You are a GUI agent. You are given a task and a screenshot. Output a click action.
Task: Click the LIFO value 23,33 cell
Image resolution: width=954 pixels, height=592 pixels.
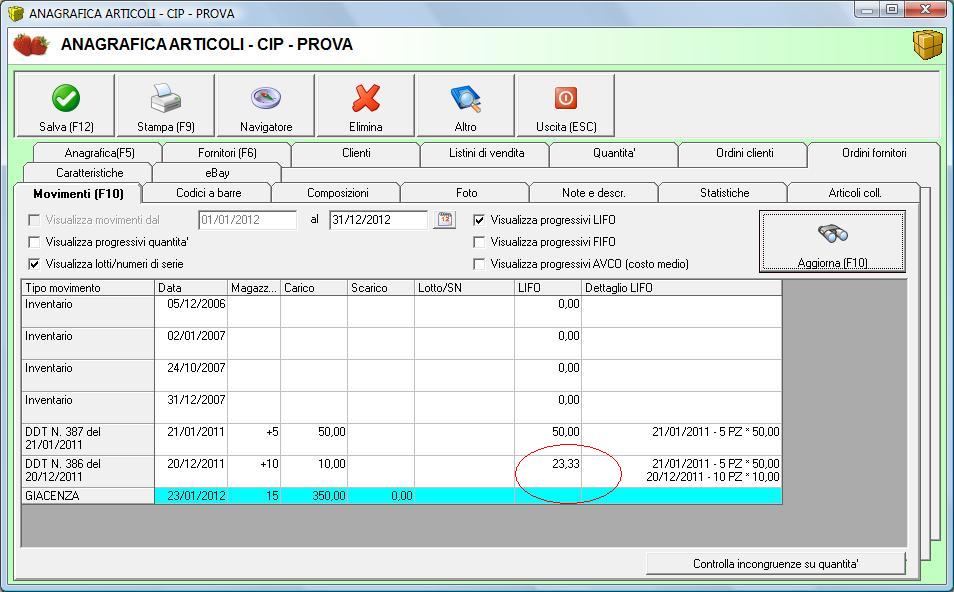pos(548,471)
